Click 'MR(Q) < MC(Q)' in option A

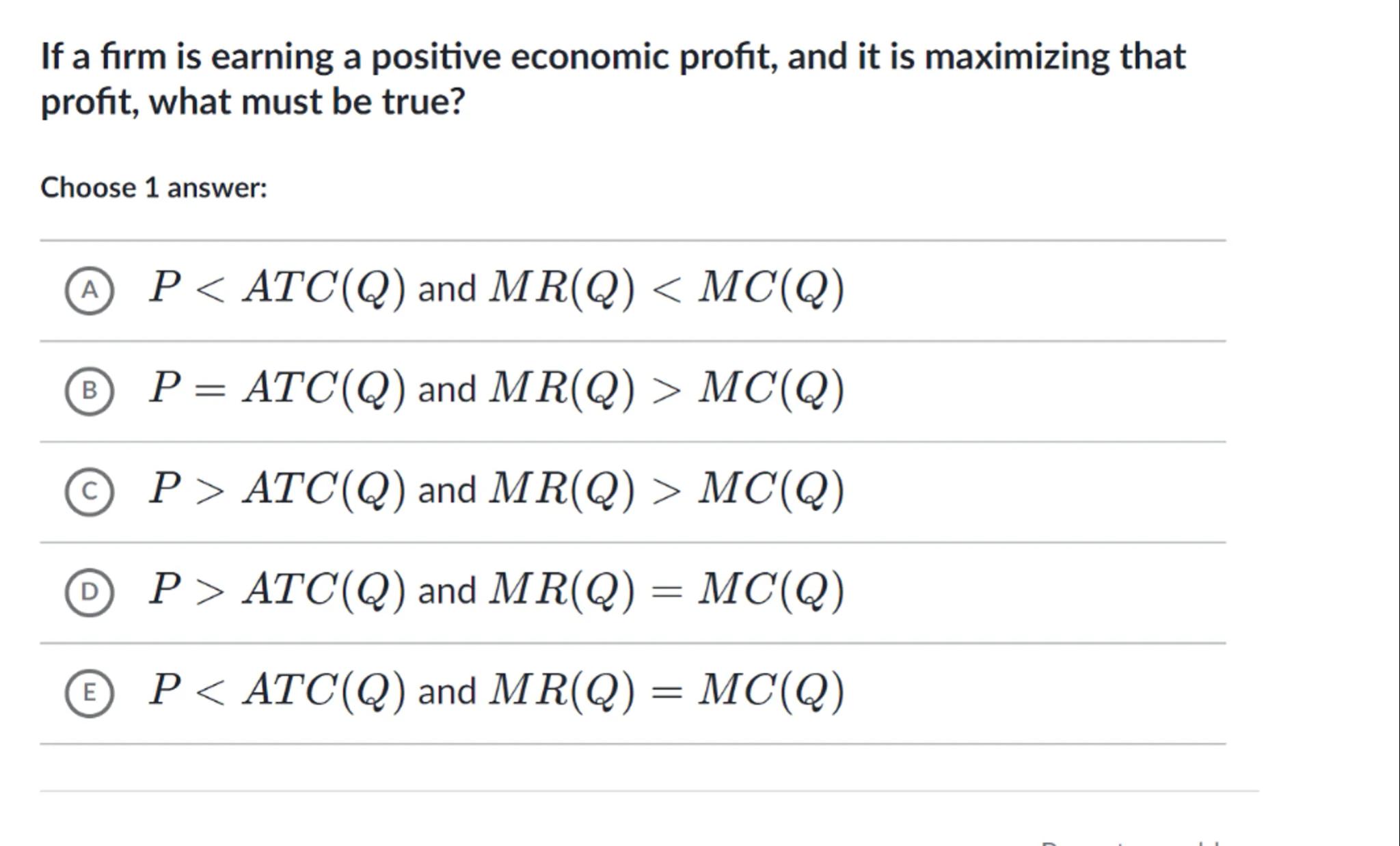click(667, 287)
